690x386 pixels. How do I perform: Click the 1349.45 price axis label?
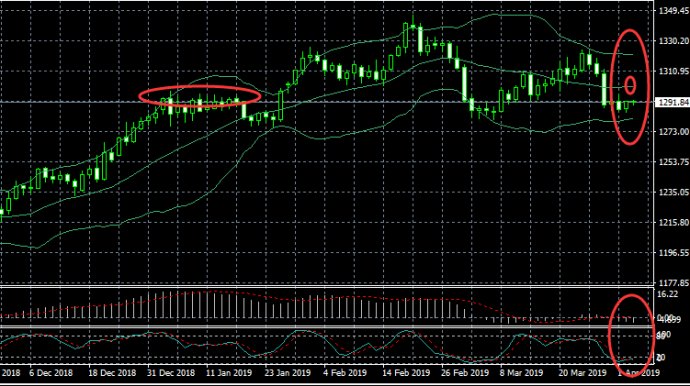(673, 11)
